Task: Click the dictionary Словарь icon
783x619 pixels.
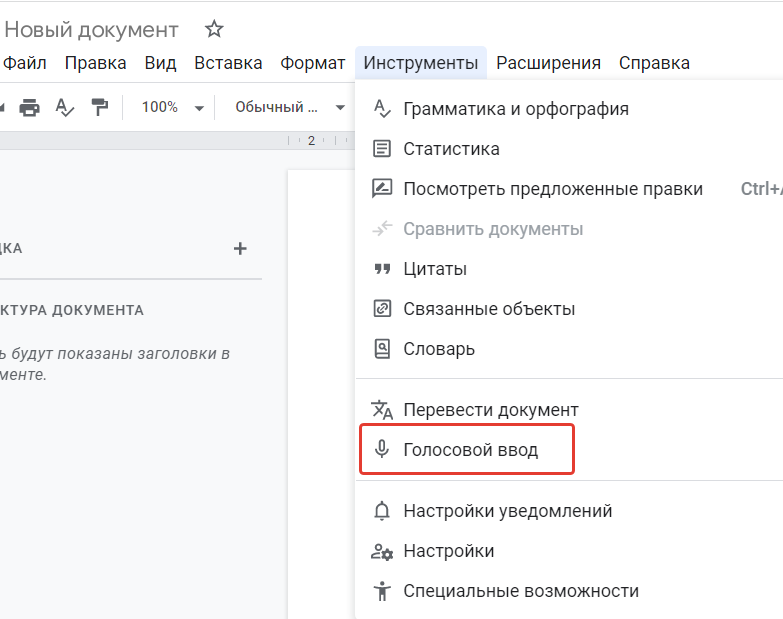Action: (x=382, y=348)
